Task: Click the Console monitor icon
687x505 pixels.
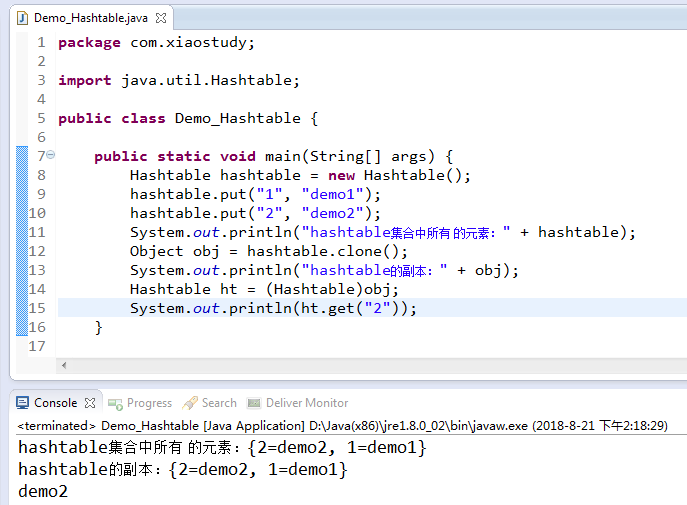Action: 22,403
